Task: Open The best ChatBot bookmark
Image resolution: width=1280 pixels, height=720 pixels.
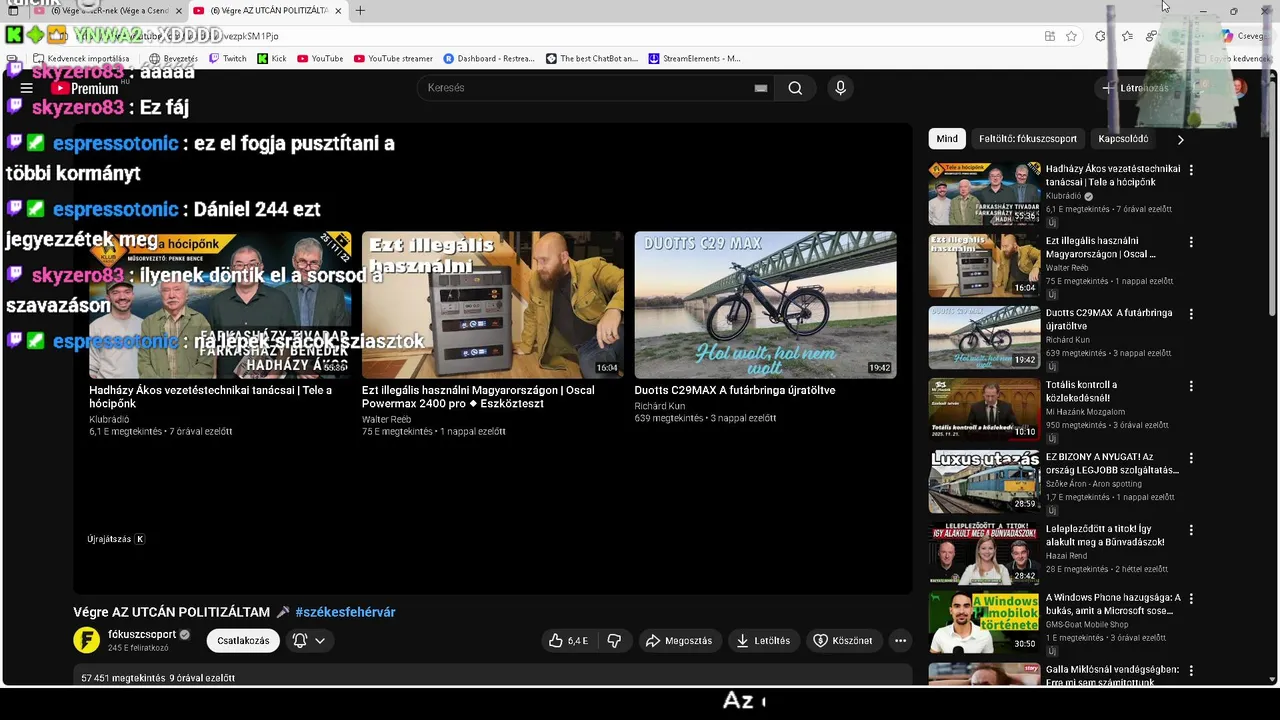Action: pos(592,59)
